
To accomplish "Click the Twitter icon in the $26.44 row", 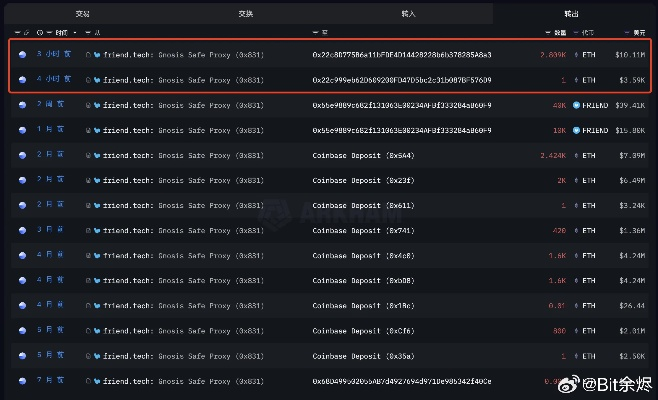I will pos(97,305).
